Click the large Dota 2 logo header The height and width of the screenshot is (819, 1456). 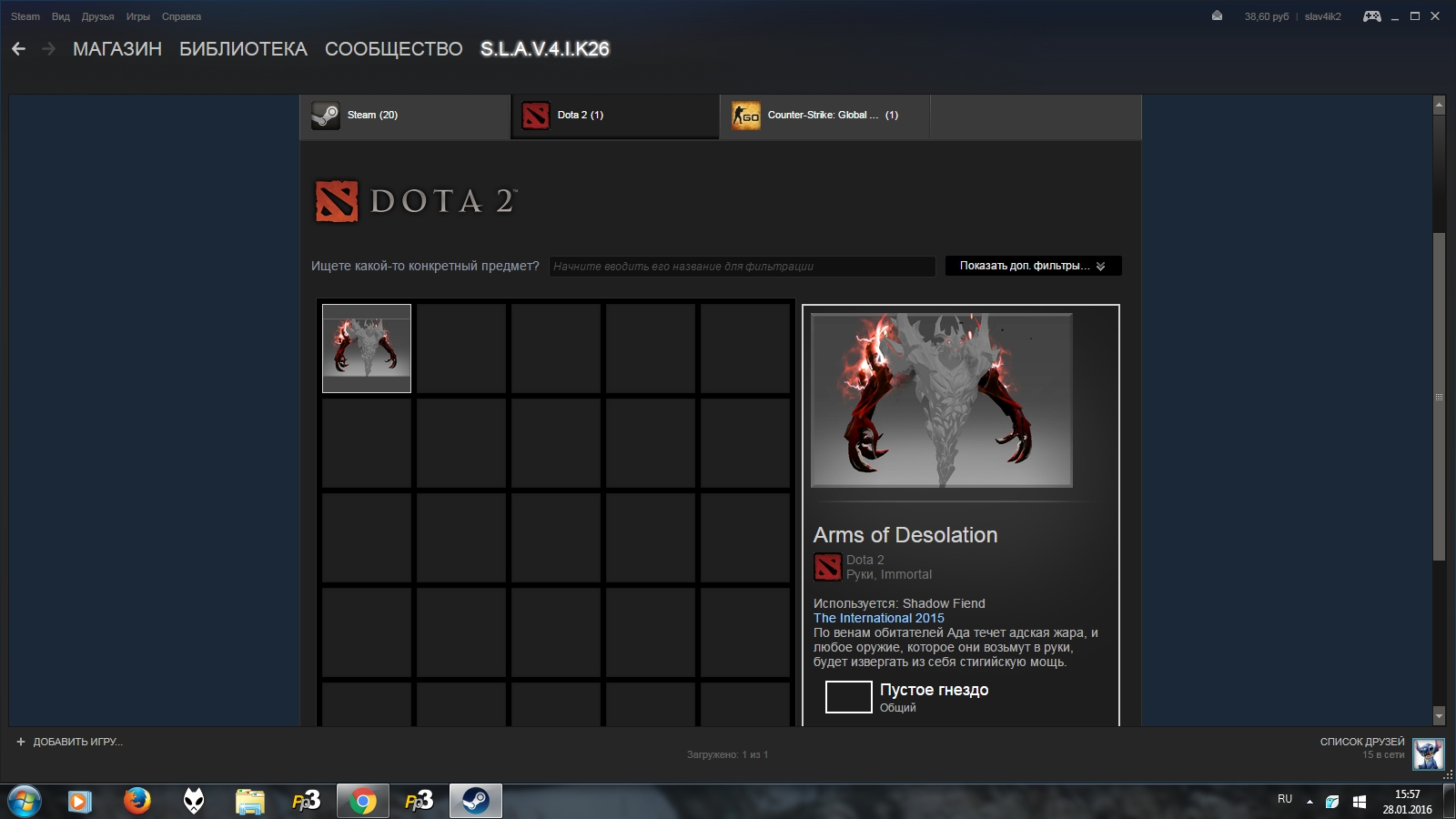[416, 201]
